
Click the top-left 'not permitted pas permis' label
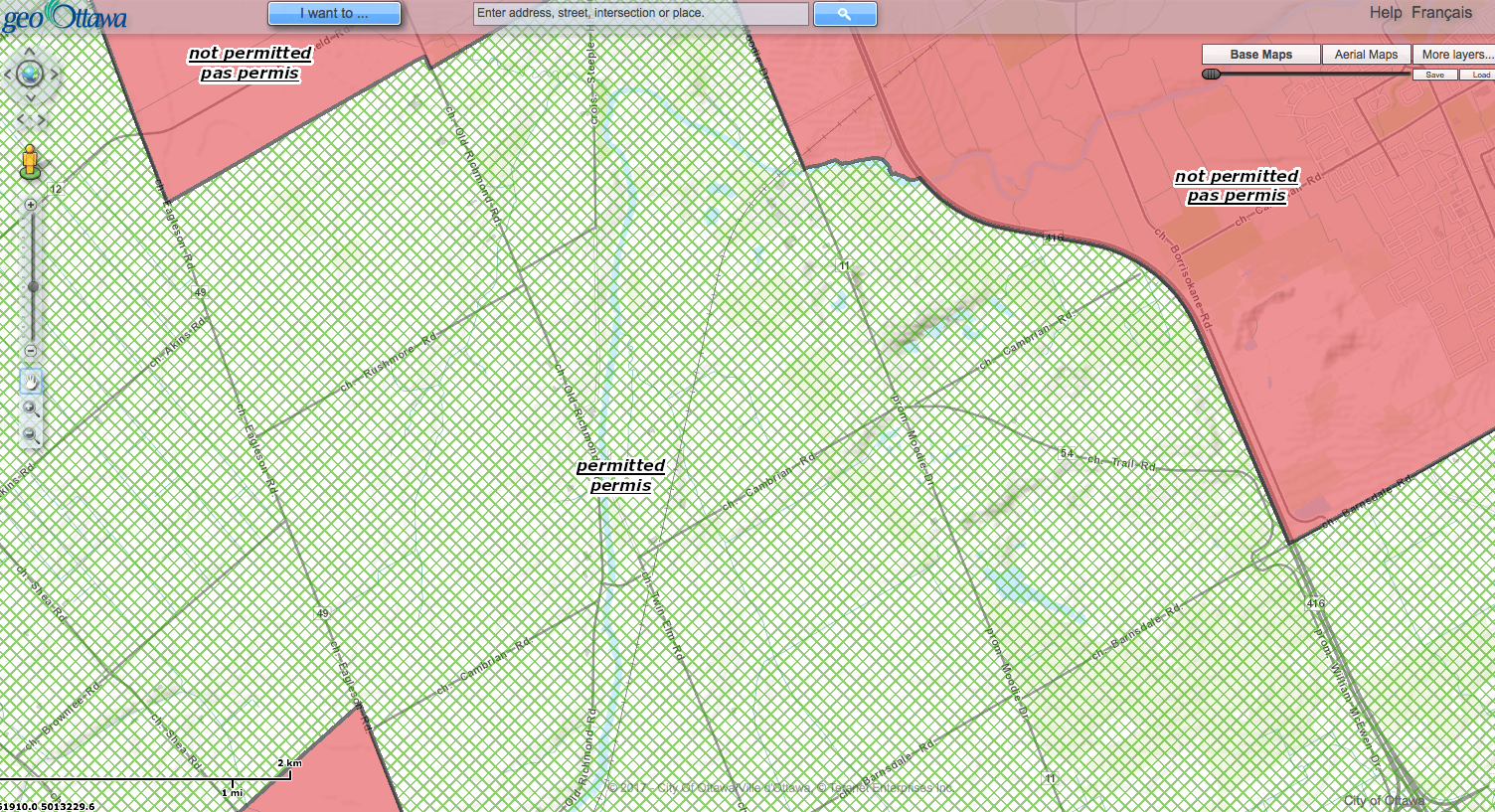pos(249,63)
